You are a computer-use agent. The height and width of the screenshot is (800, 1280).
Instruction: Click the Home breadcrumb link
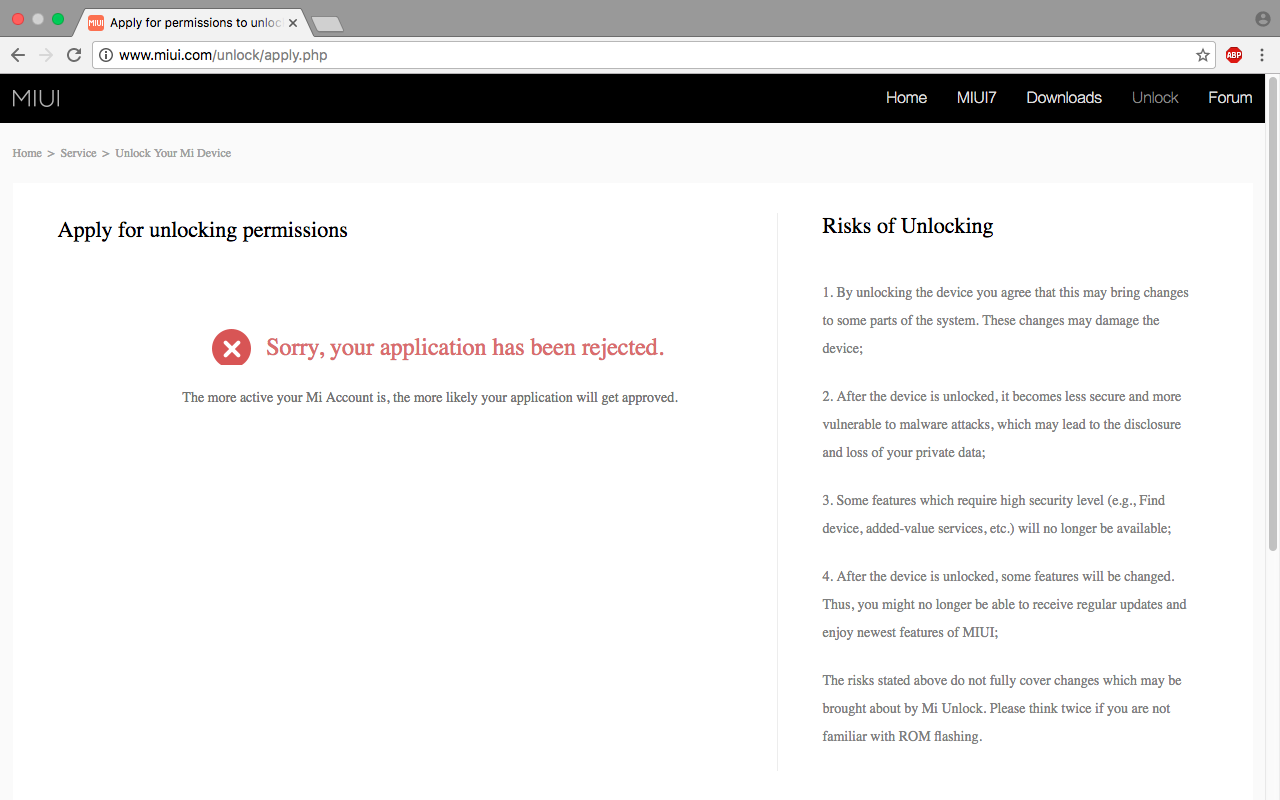[x=27, y=153]
